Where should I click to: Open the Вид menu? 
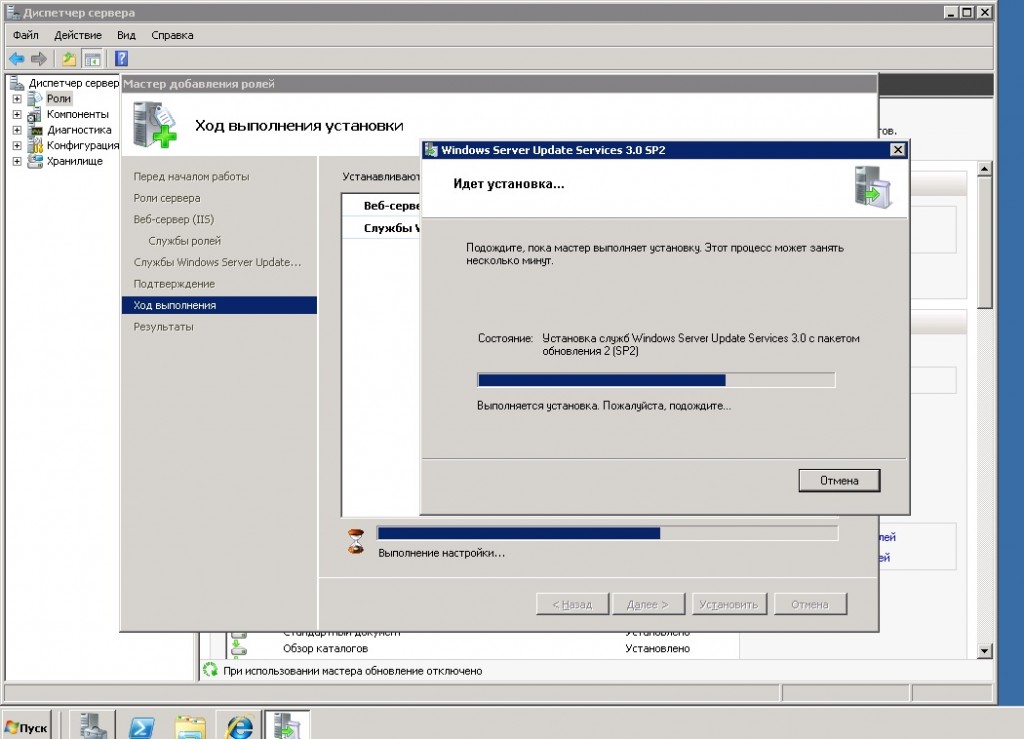pyautogui.click(x=126, y=35)
